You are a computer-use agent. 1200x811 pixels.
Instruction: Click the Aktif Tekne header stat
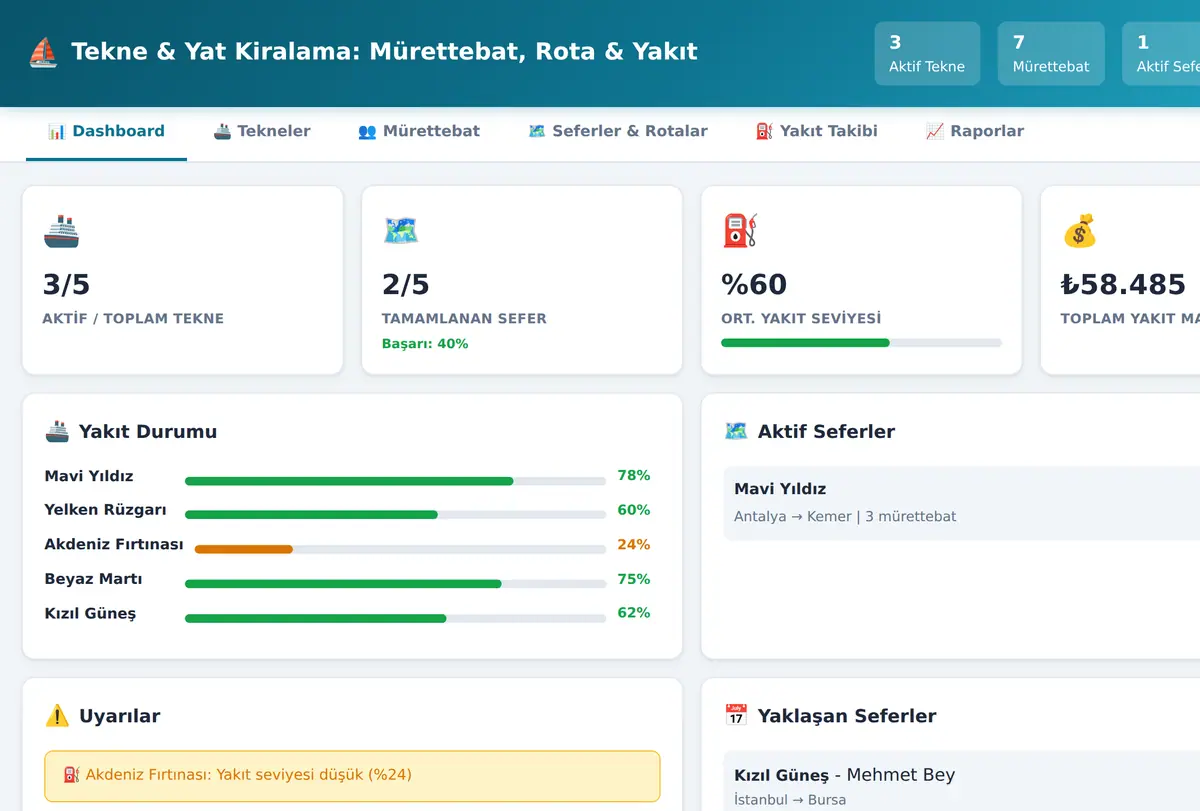click(x=927, y=54)
